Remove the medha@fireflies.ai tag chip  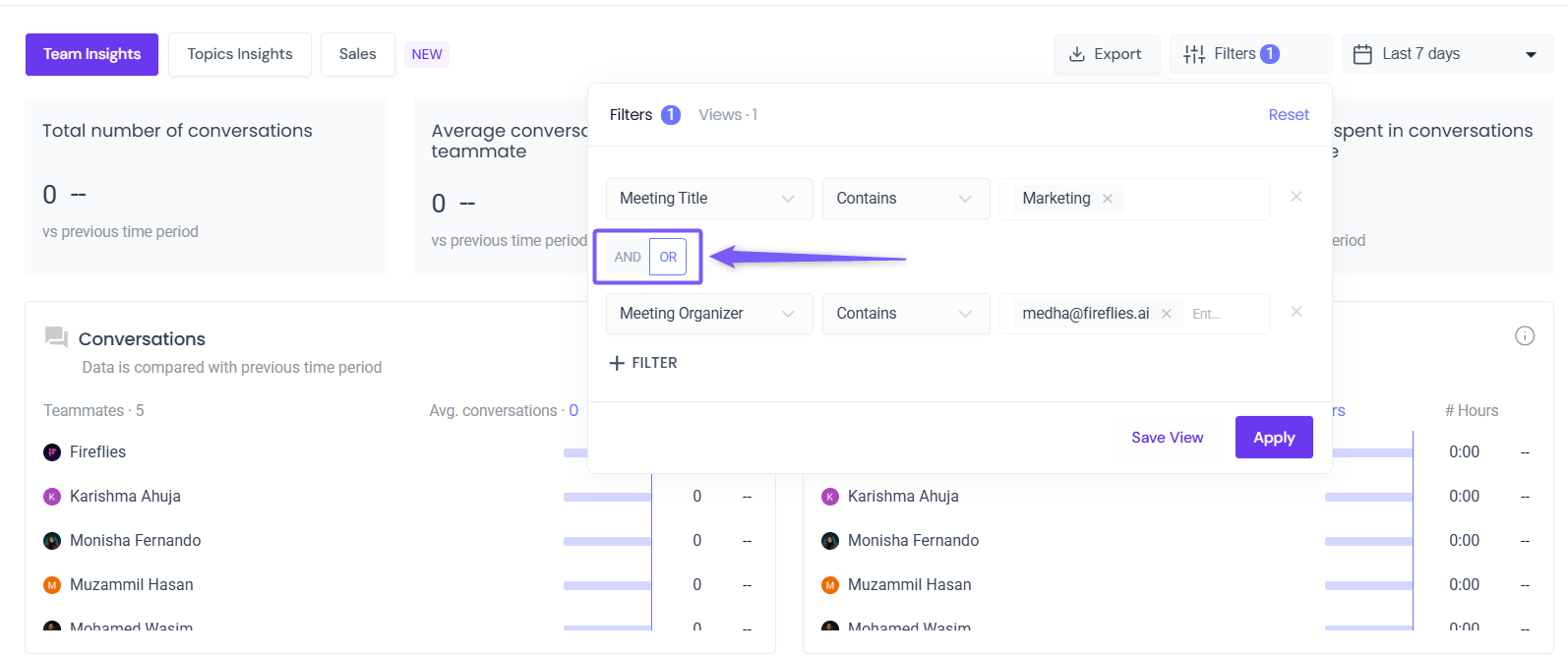pyautogui.click(x=1167, y=314)
